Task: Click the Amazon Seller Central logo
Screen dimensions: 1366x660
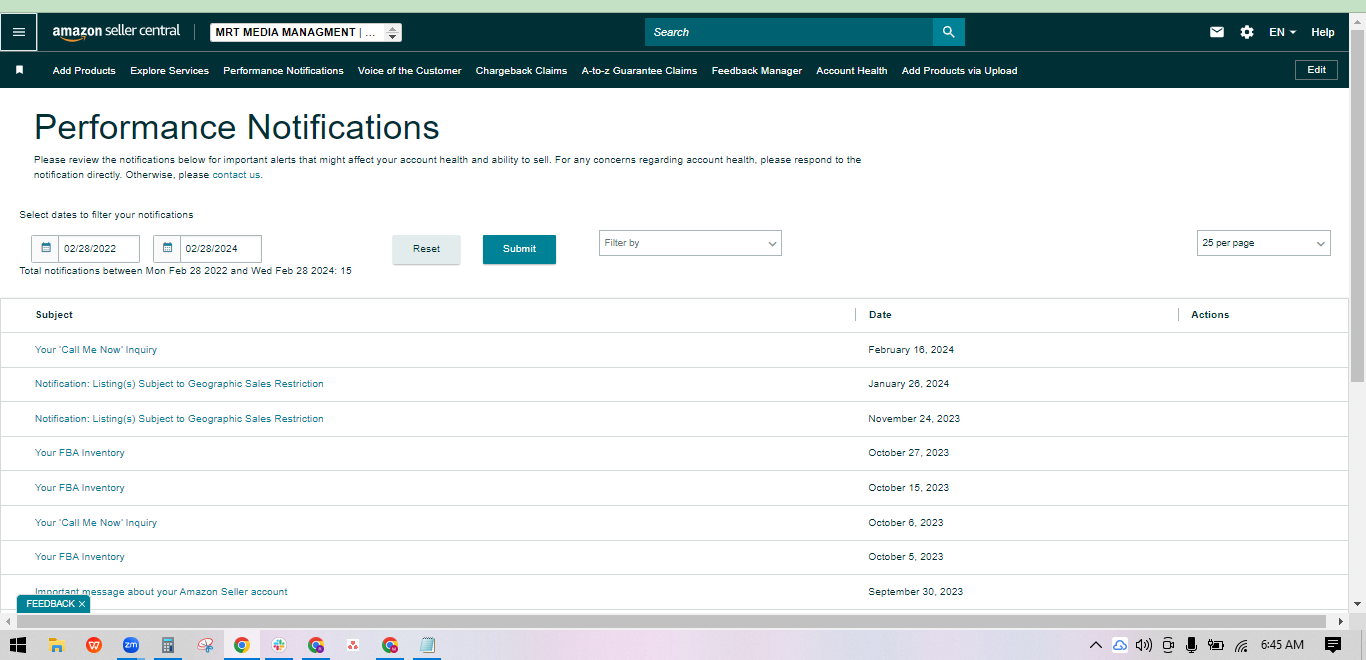Action: point(116,32)
